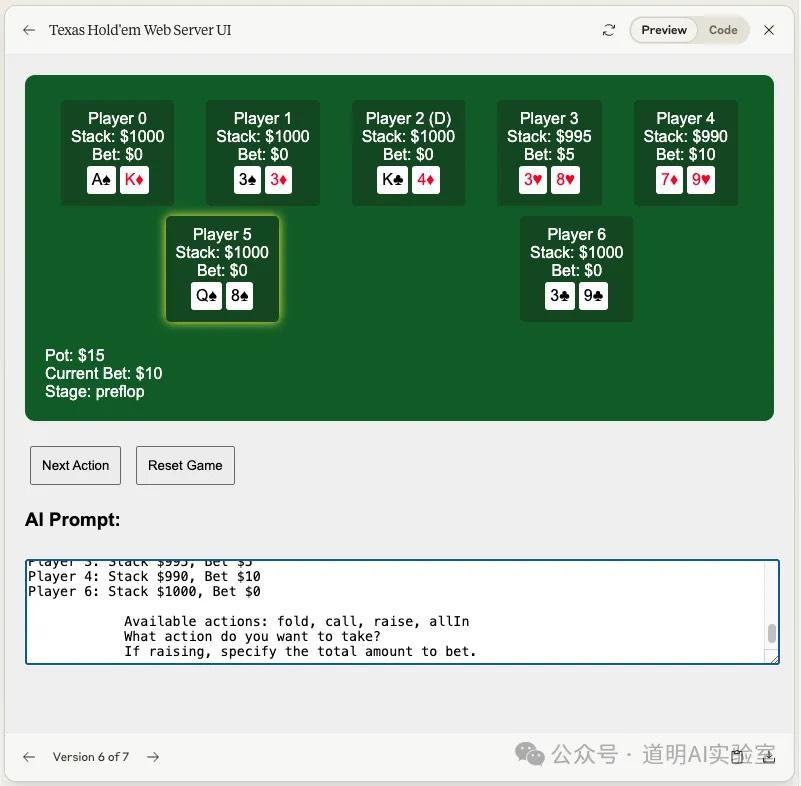Image resolution: width=801 pixels, height=786 pixels.
Task: Click the Version 6 of 7 label
Action: (91, 757)
